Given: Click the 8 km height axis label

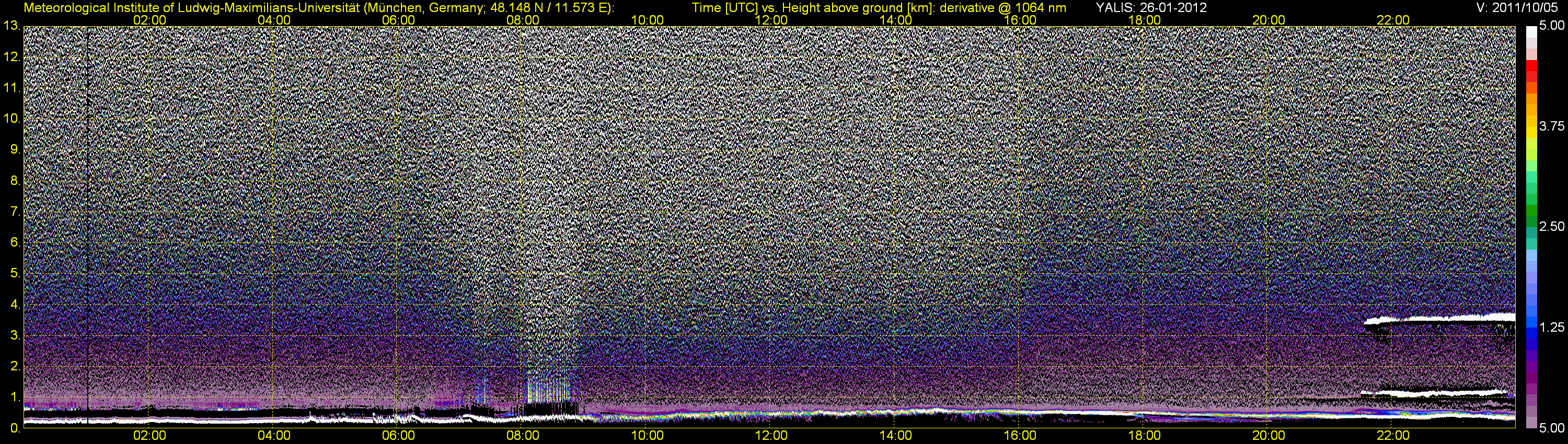Looking at the screenshot, I should coord(15,181).
